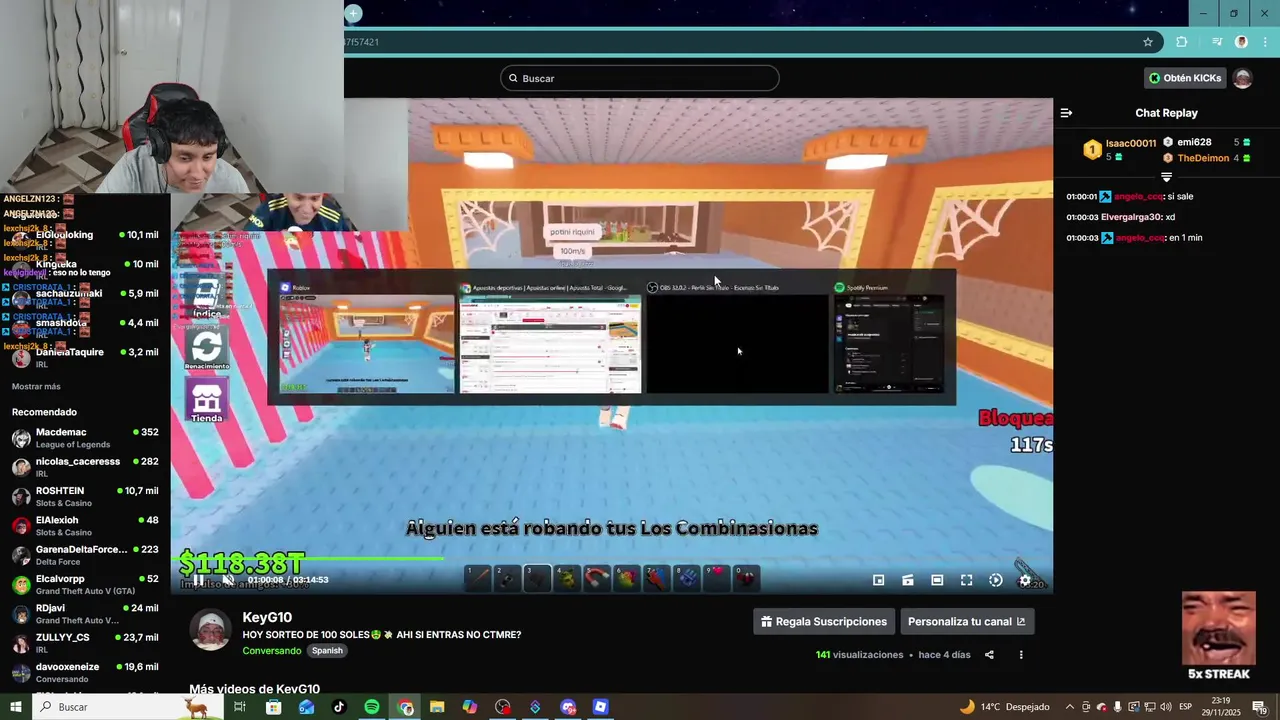Click Regala Suscripciones button
This screenshot has width=1280, height=720.
click(x=824, y=621)
